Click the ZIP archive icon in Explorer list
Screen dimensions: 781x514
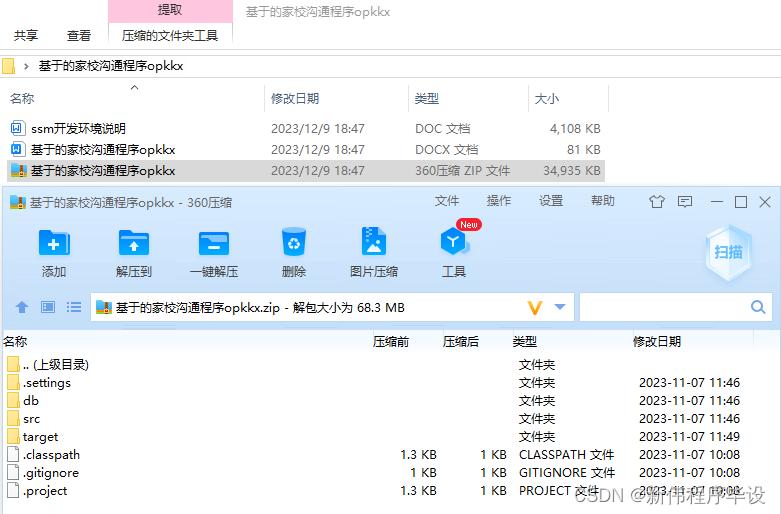tap(18, 170)
